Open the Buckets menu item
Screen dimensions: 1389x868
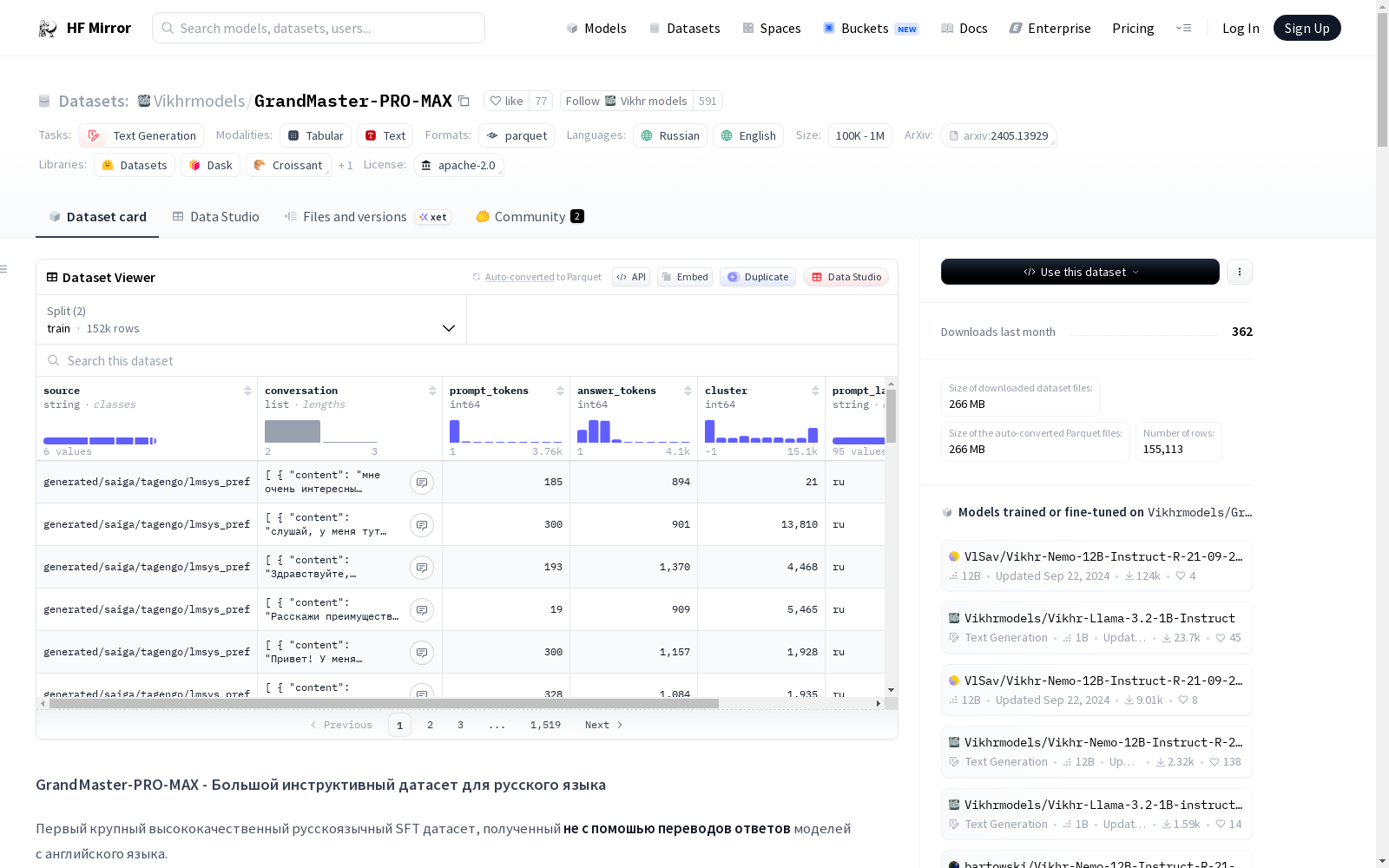tap(870, 28)
